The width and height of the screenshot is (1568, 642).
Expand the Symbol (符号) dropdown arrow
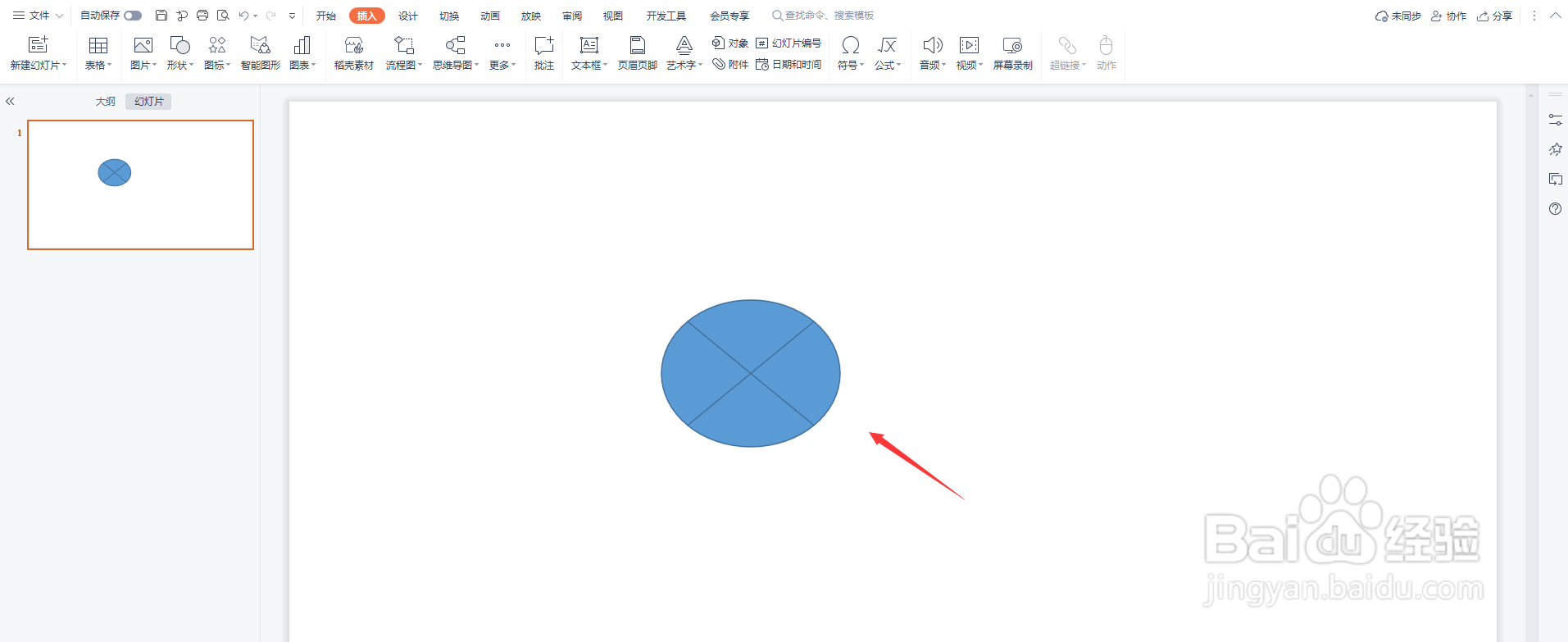(x=862, y=65)
